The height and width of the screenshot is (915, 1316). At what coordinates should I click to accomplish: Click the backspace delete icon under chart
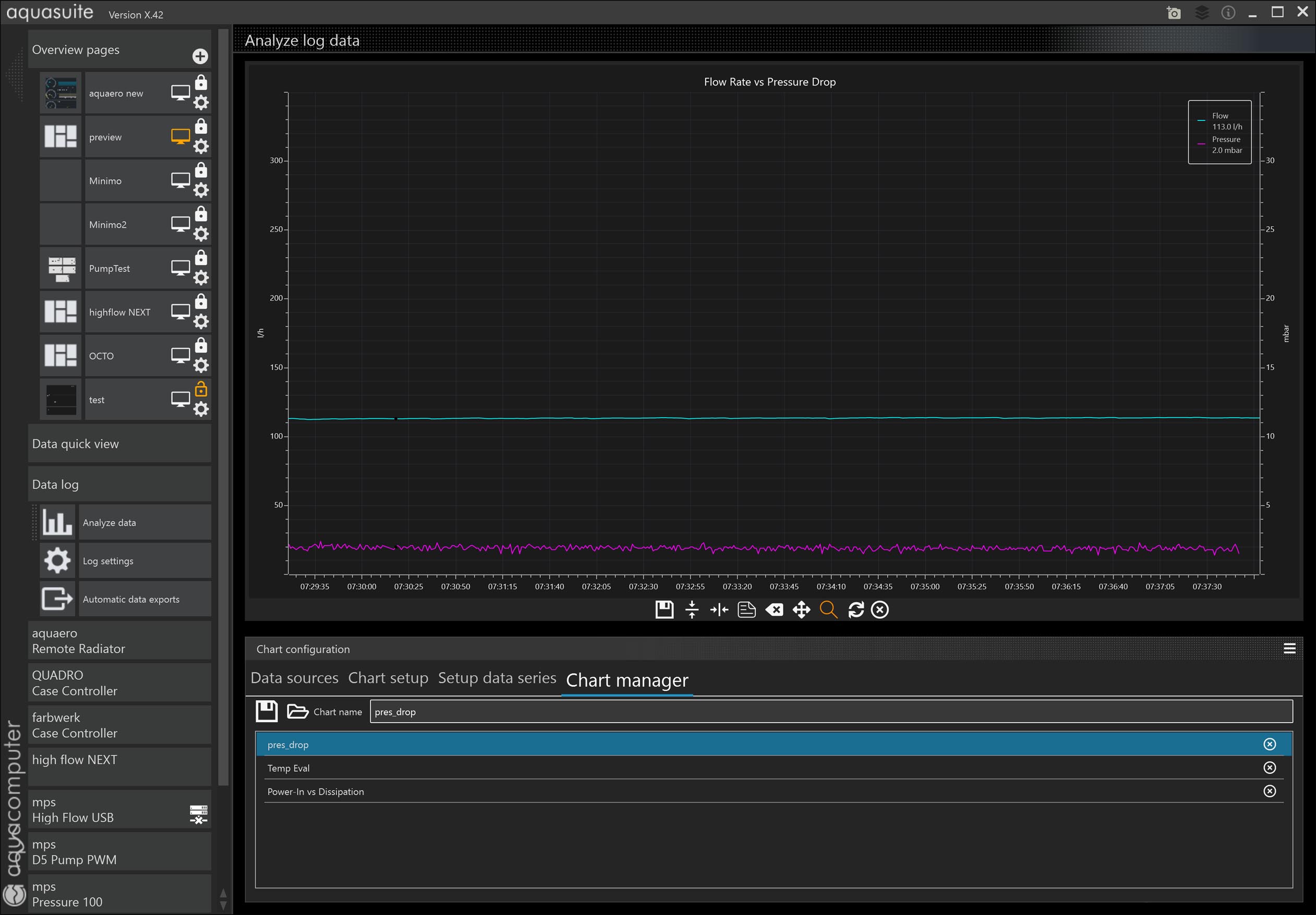click(x=774, y=609)
